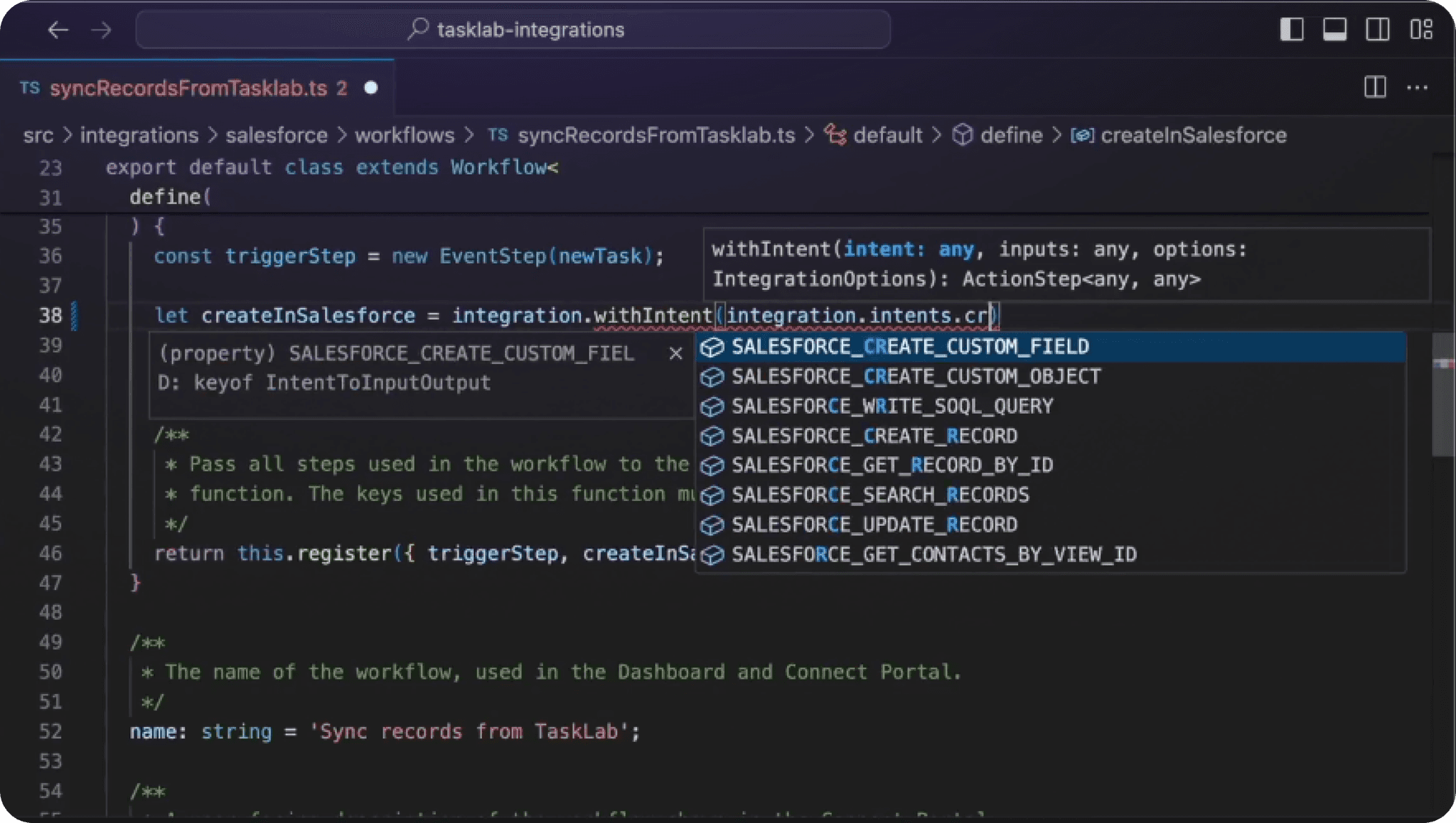The image size is (1456, 823).
Task: Click the split editor icon beside the tab row
Action: click(1375, 87)
